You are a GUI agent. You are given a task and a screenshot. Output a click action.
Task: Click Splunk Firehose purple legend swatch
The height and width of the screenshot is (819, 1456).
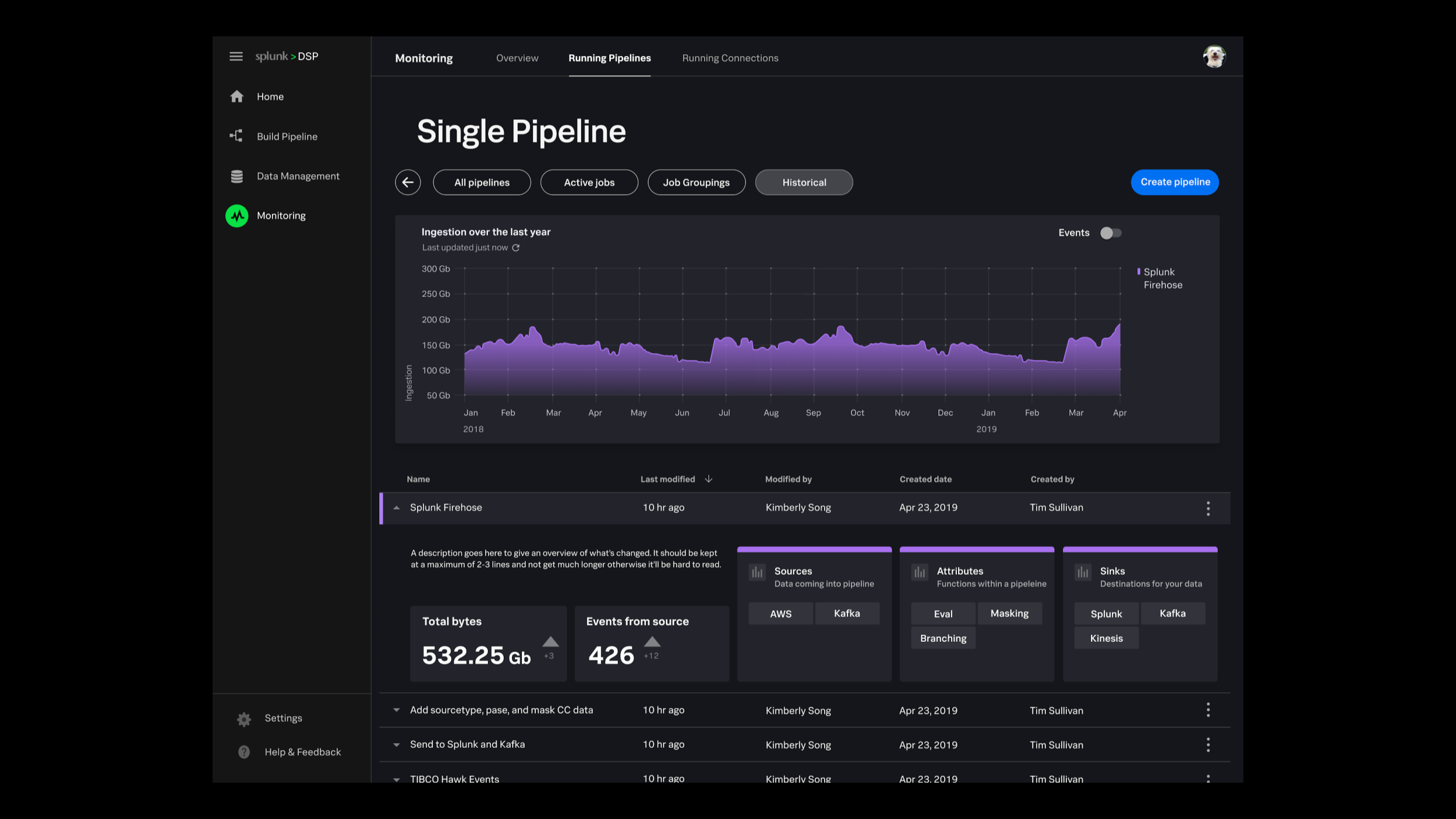click(1139, 271)
